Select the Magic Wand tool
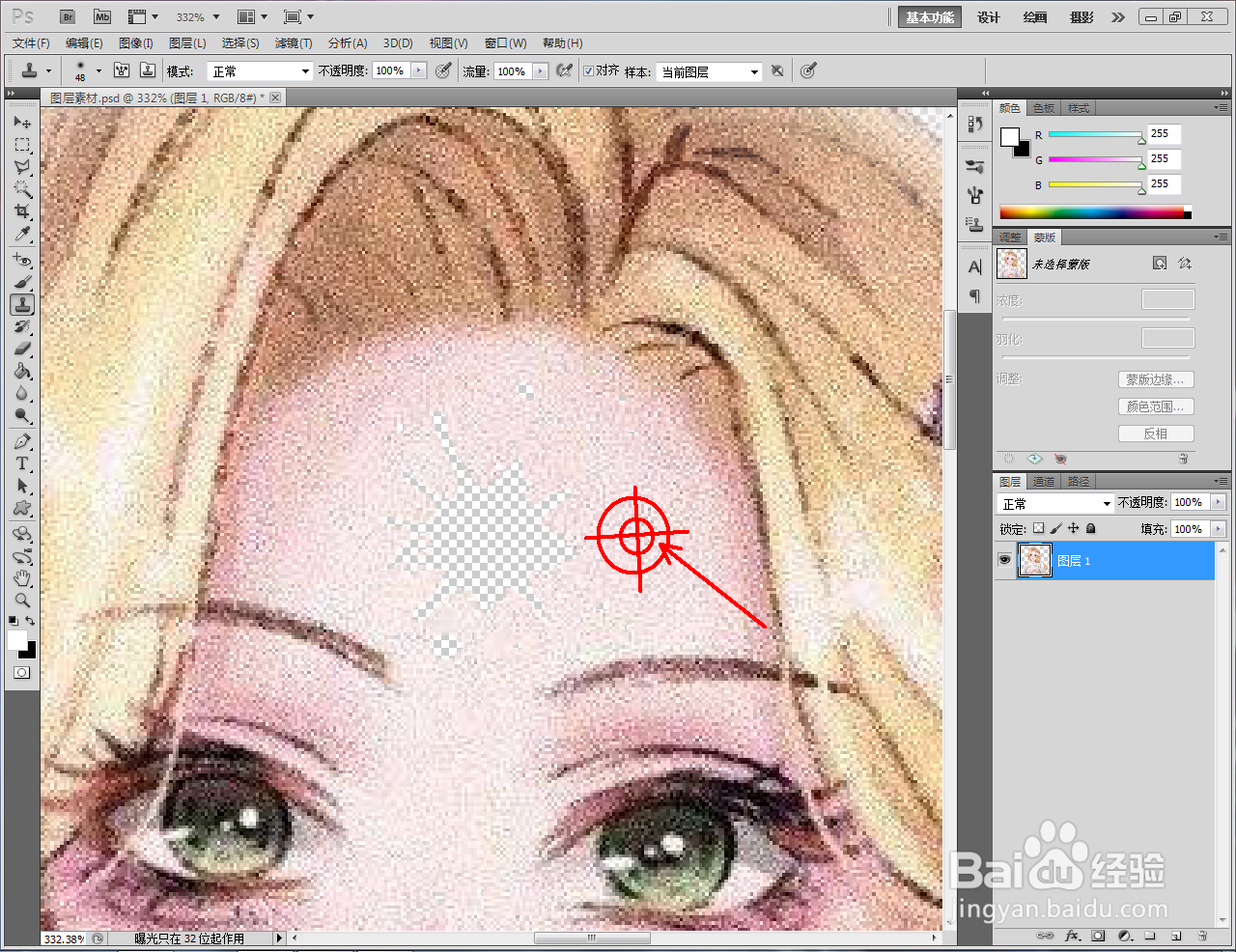 [x=22, y=189]
